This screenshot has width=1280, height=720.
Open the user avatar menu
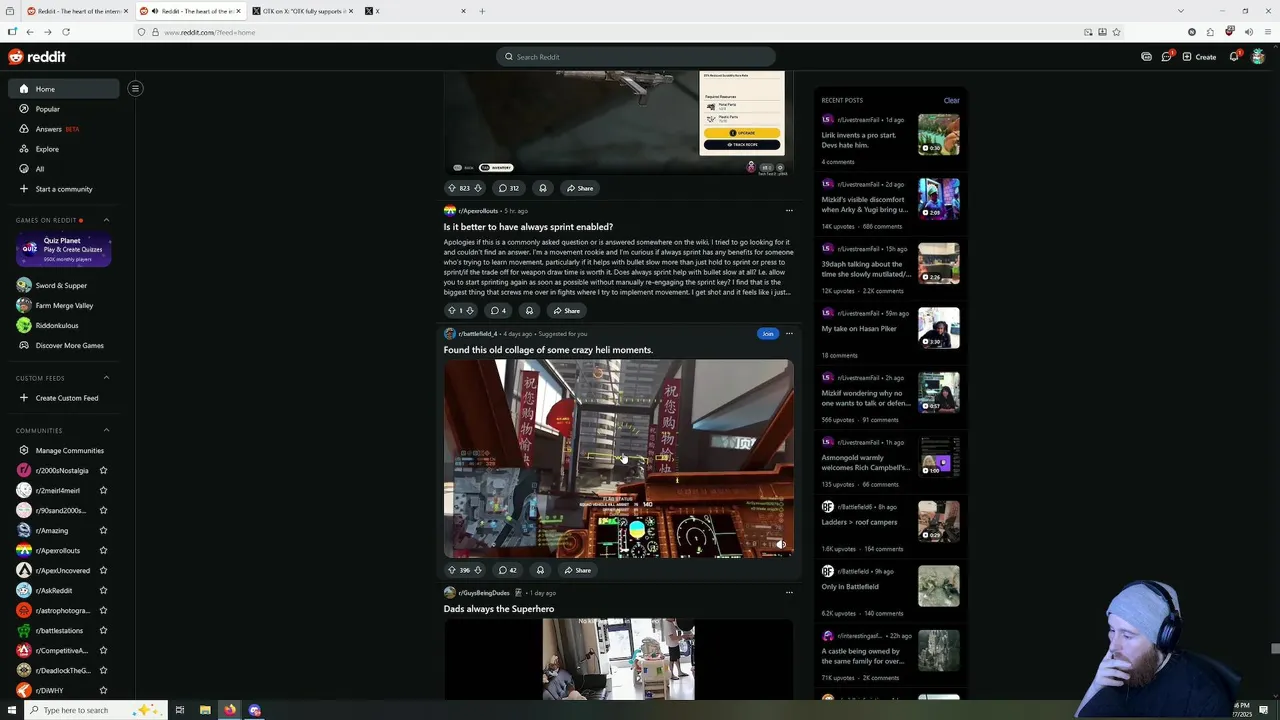click(x=1258, y=56)
